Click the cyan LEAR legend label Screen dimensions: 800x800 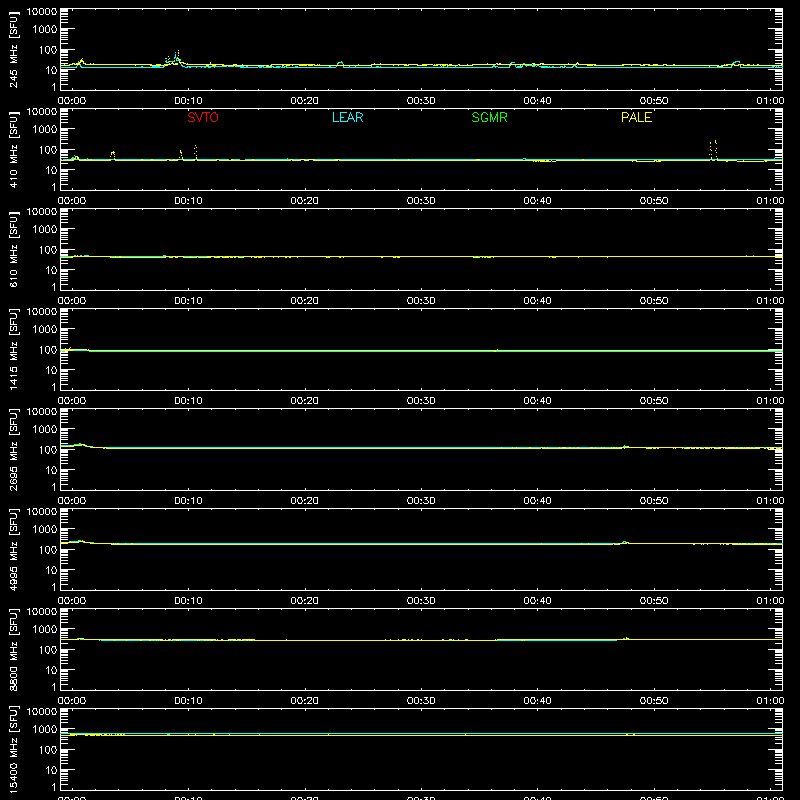pos(347,117)
